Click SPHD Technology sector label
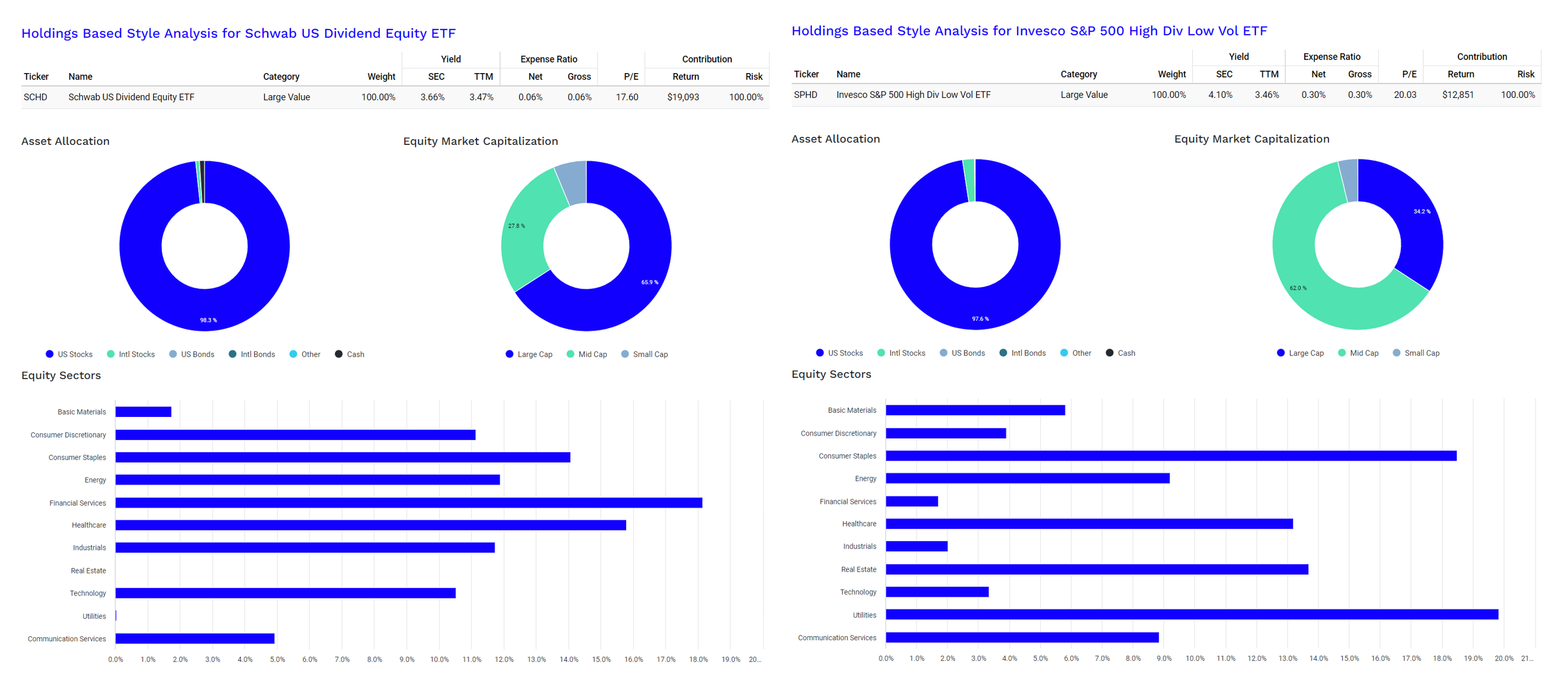The height and width of the screenshot is (697, 1568). point(858,592)
